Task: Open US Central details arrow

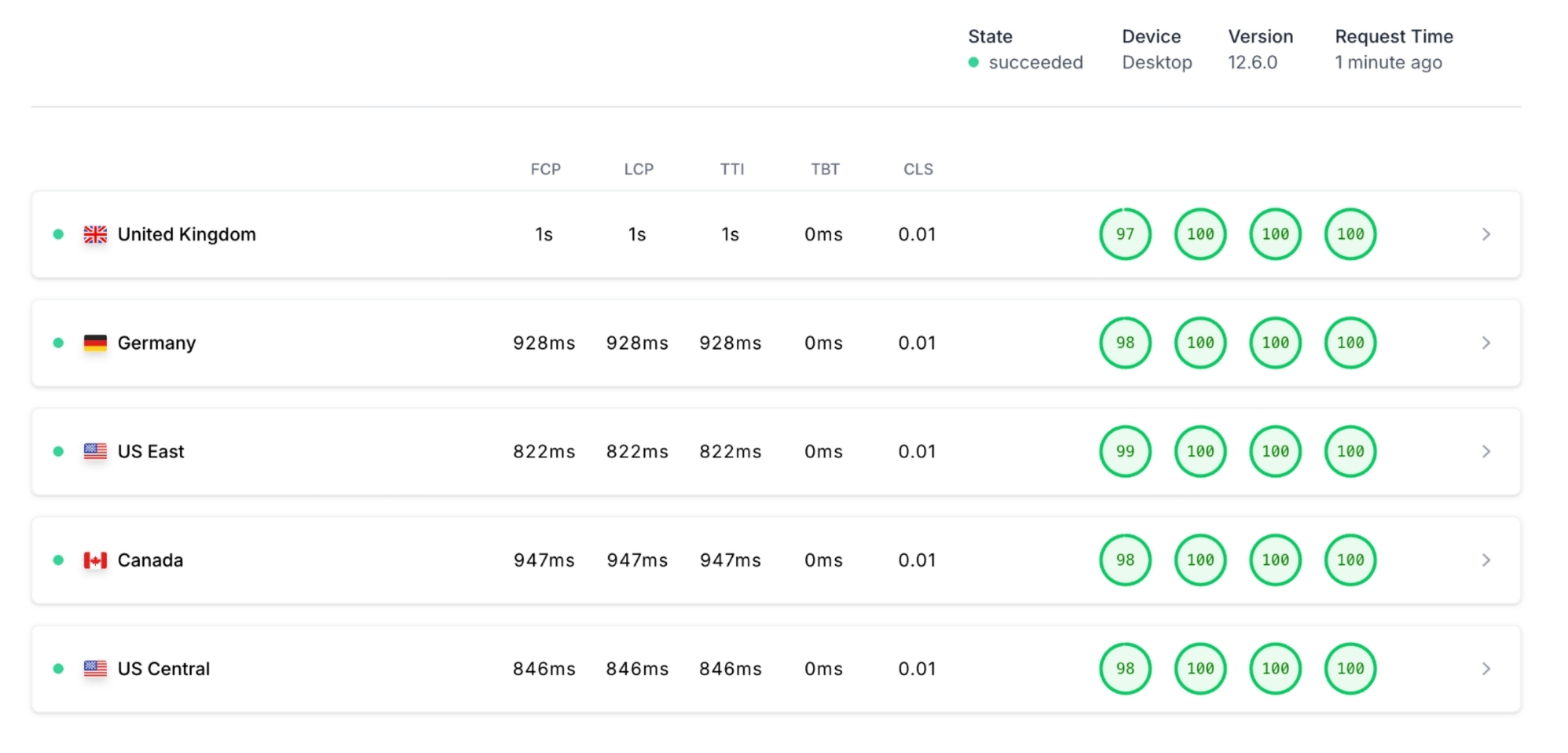Action: point(1486,669)
